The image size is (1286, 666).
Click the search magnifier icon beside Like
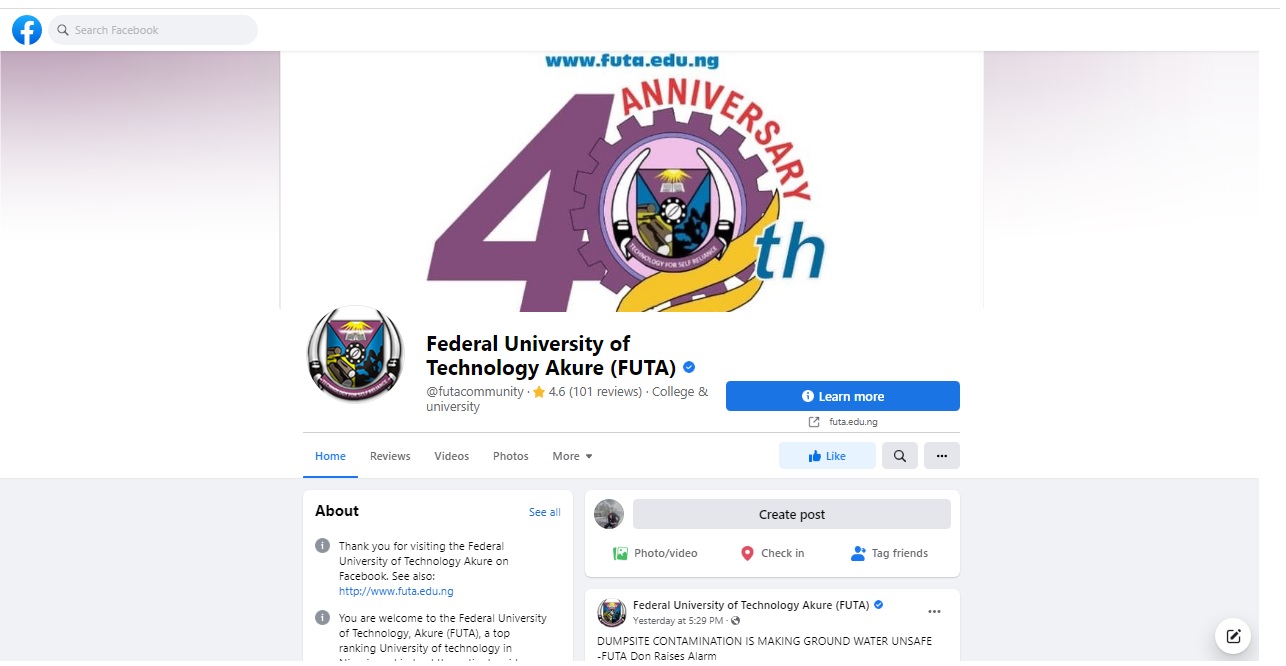tap(900, 456)
